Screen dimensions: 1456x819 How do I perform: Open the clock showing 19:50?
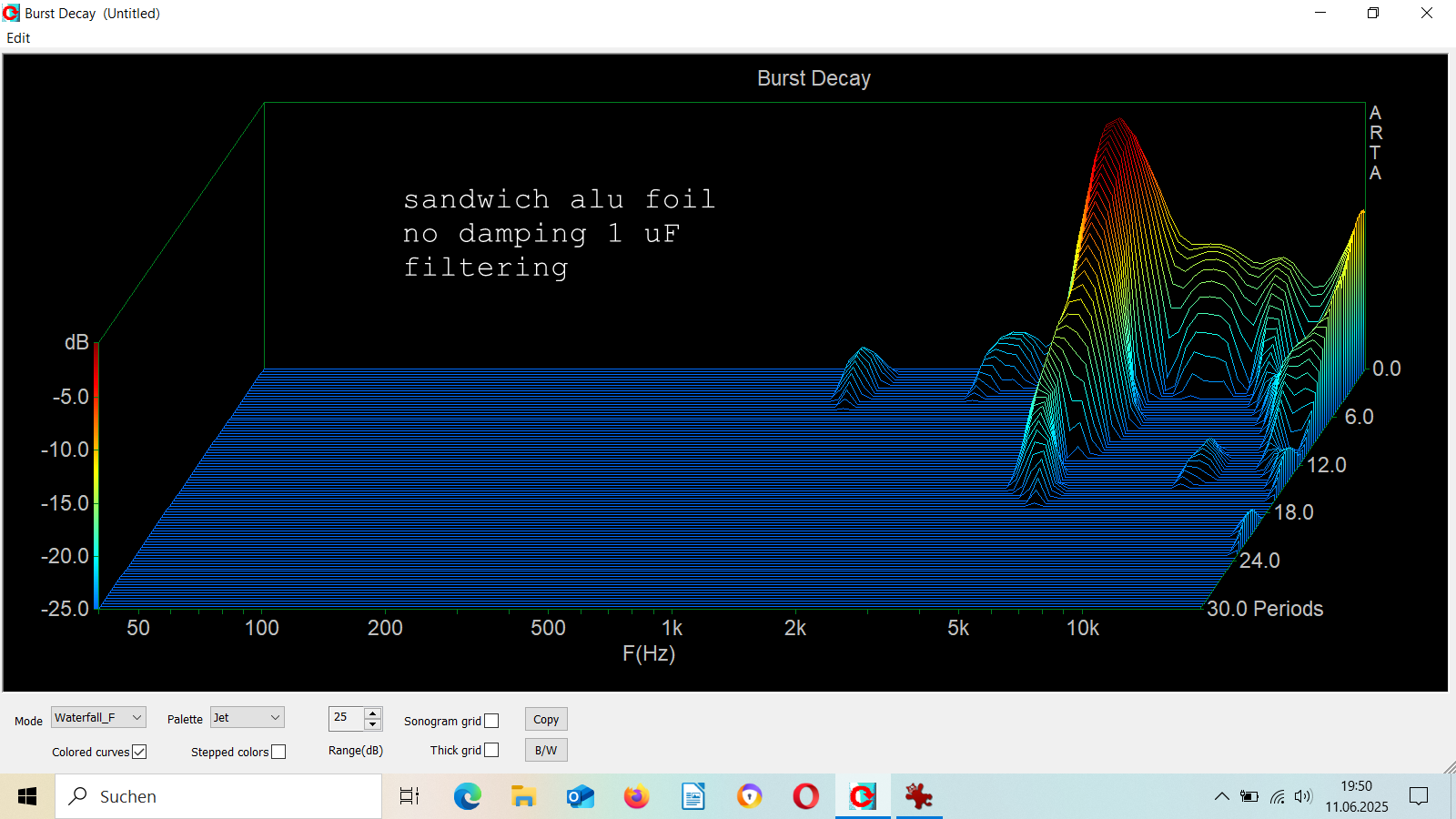tap(1356, 796)
